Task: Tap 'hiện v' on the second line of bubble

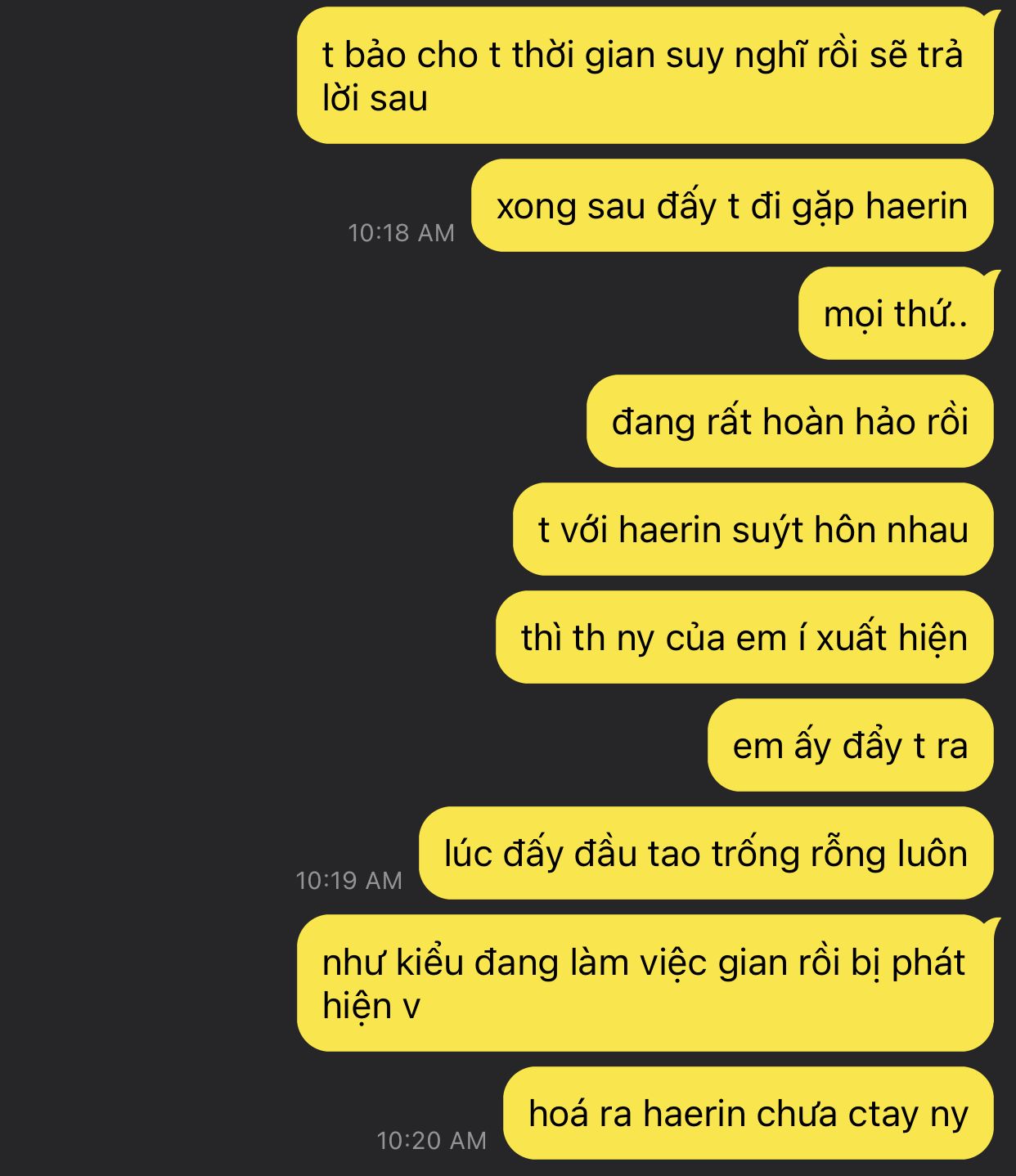Action: [371, 1006]
